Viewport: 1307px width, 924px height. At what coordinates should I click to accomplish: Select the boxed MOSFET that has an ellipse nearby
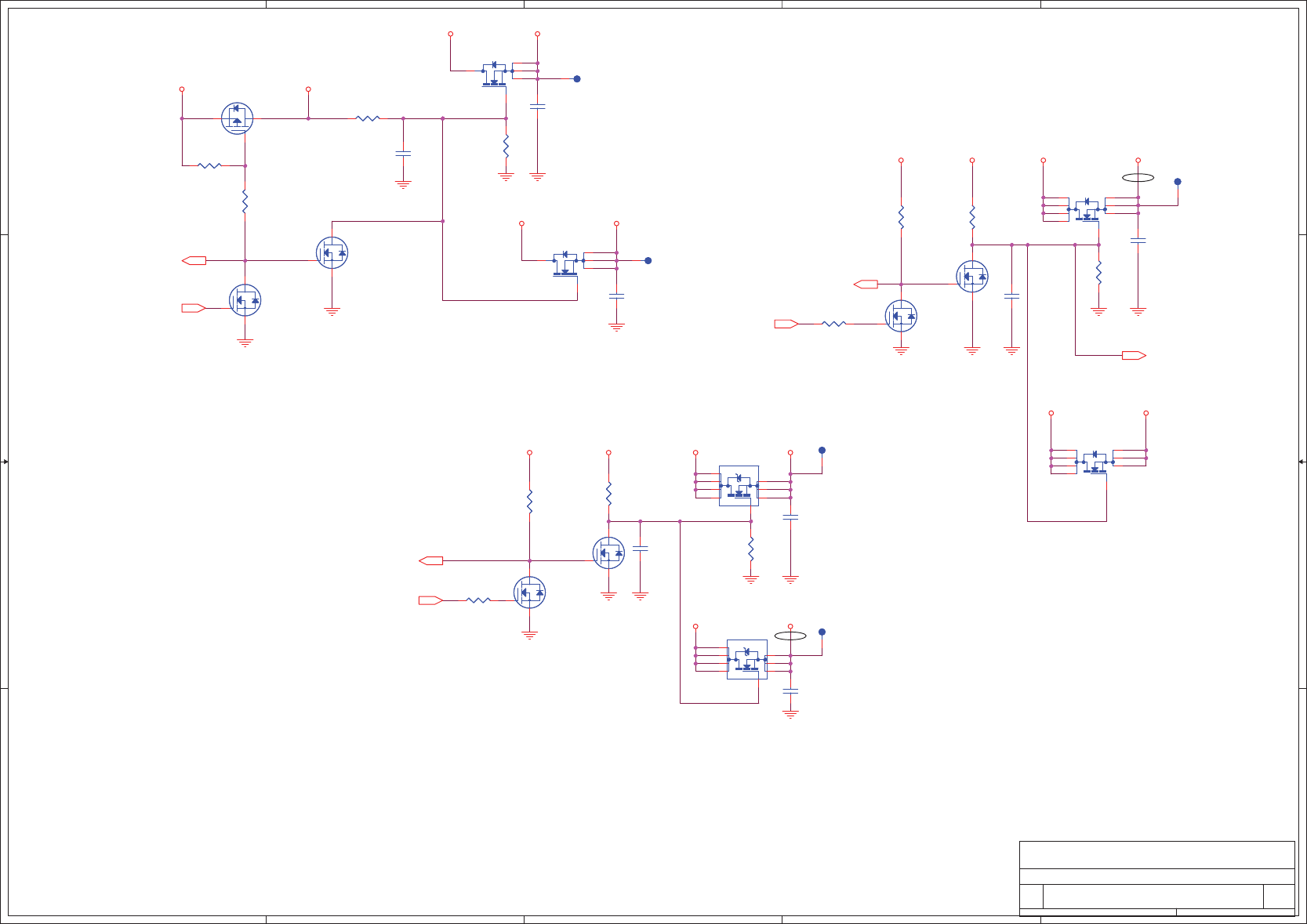pos(747,659)
